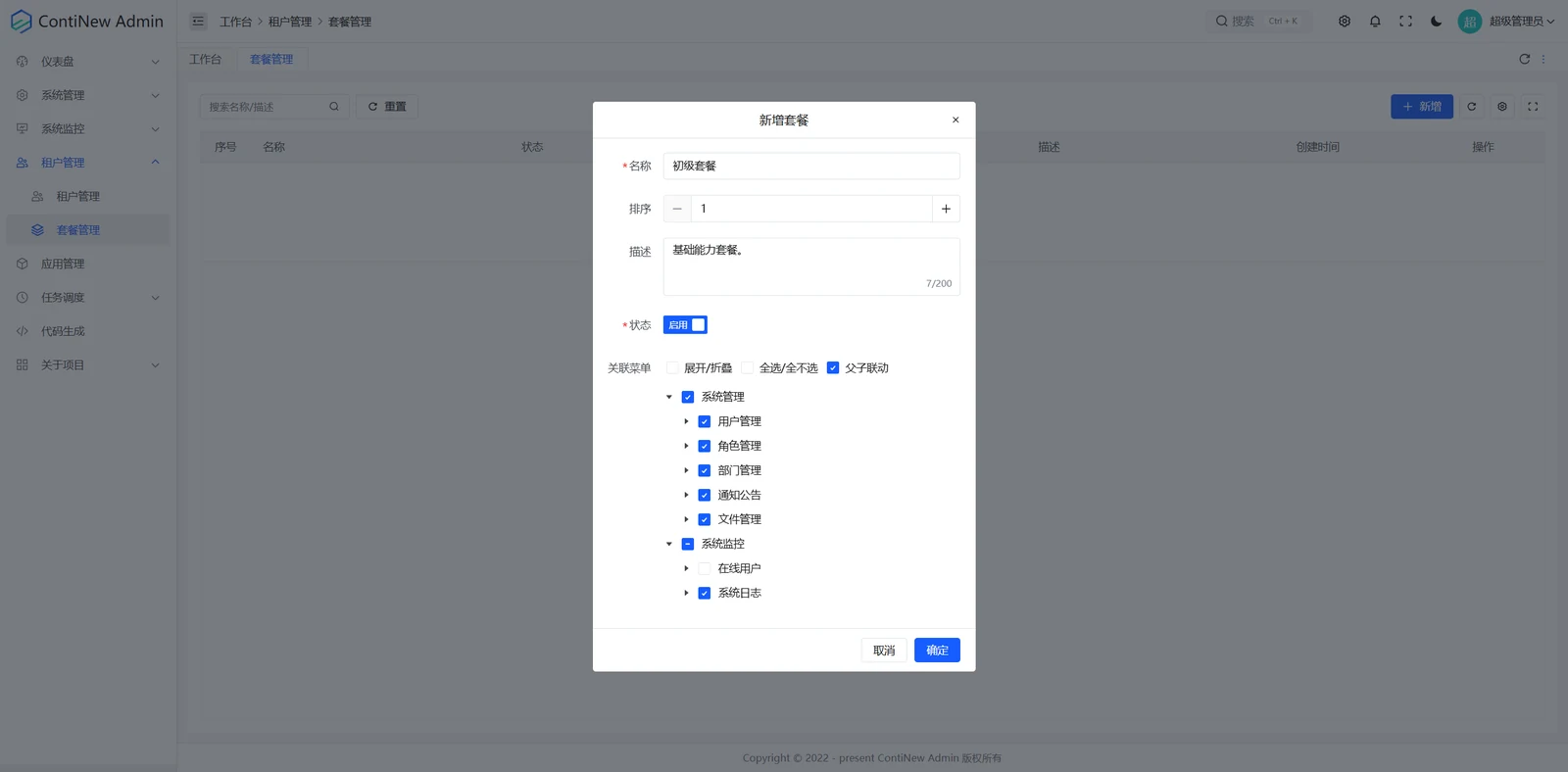The image size is (1568, 772).
Task: Expand the 用户管理 tree node
Action: [x=686, y=421]
